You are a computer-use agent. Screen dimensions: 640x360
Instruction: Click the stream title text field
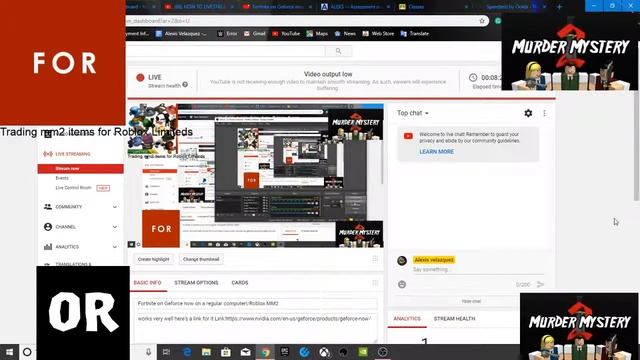pyautogui.click(x=256, y=304)
